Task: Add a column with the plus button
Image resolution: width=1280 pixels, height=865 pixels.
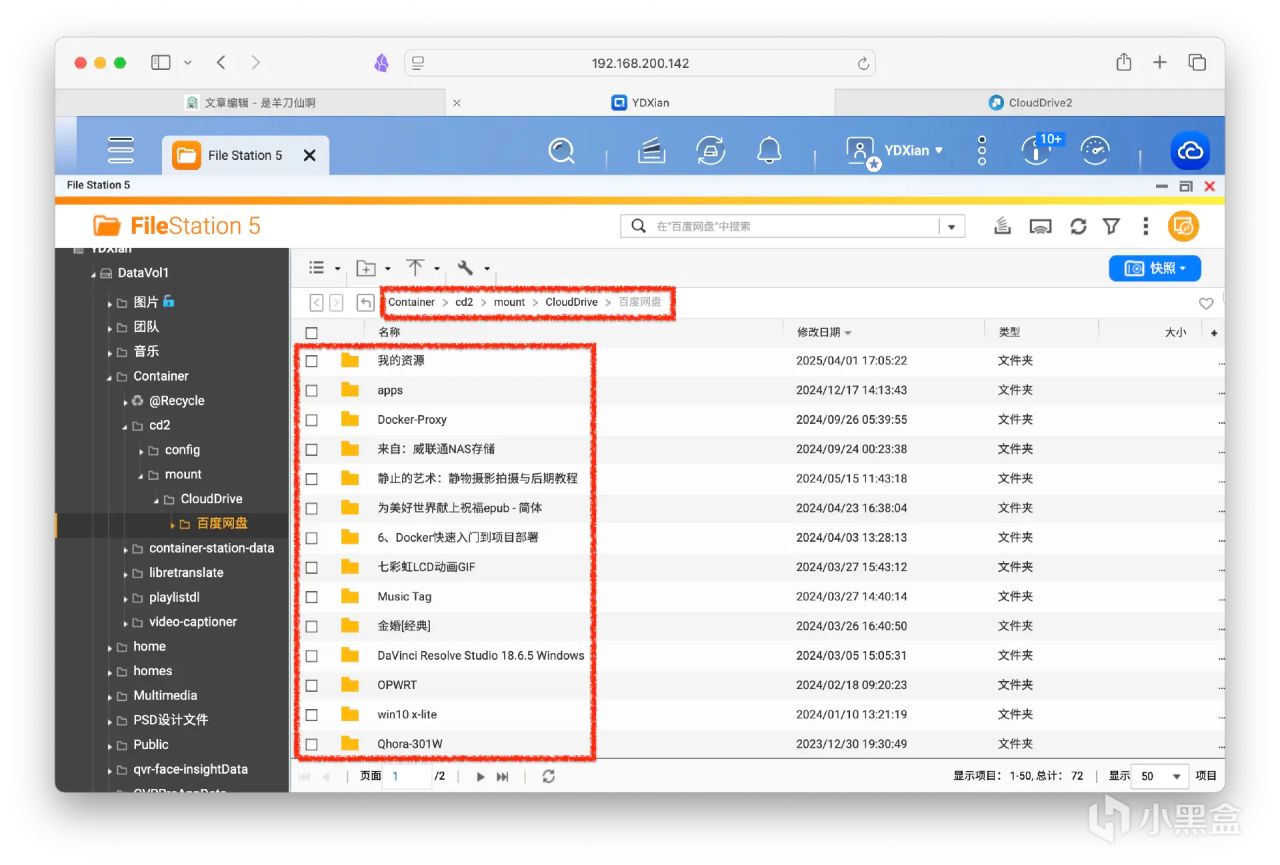Action: [1214, 333]
